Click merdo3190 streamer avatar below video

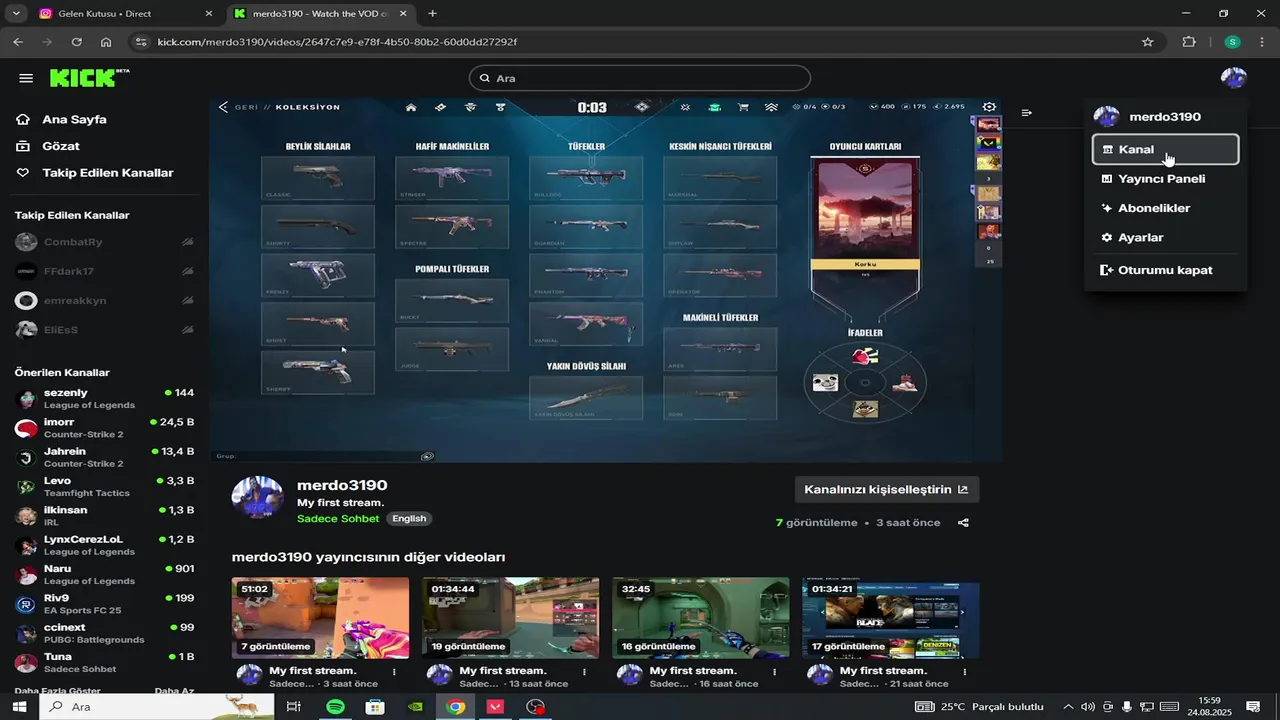tap(258, 497)
